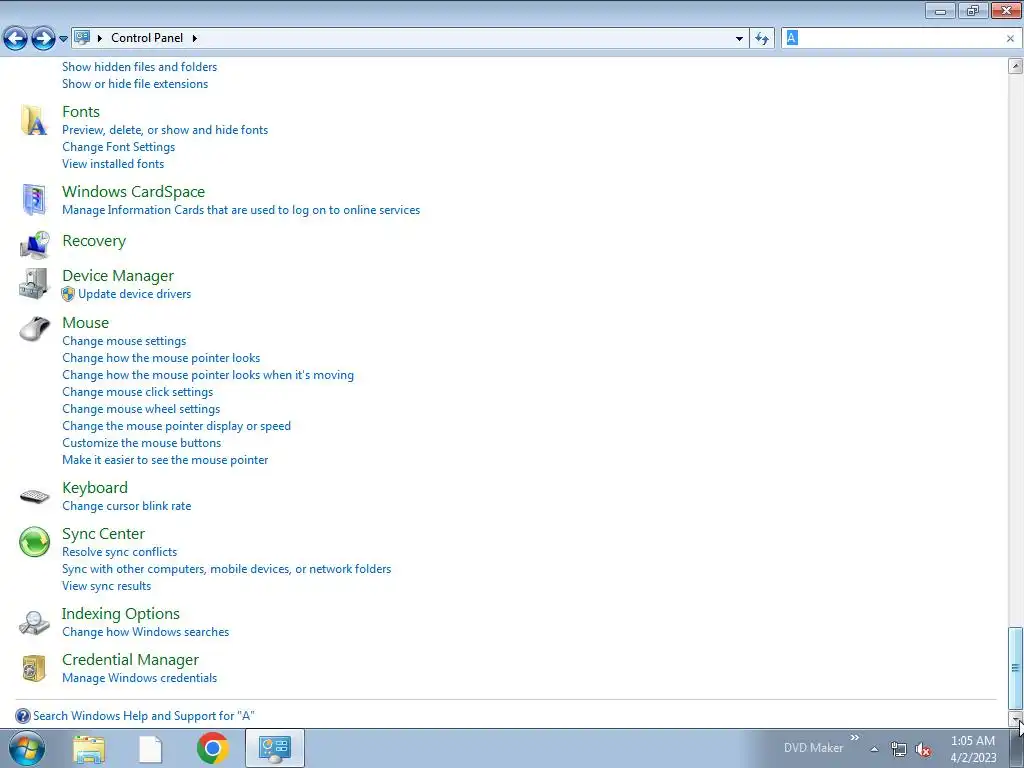Viewport: 1024px width, 768px height.
Task: Click the shield icon beside Update device drivers
Action: tap(68, 295)
